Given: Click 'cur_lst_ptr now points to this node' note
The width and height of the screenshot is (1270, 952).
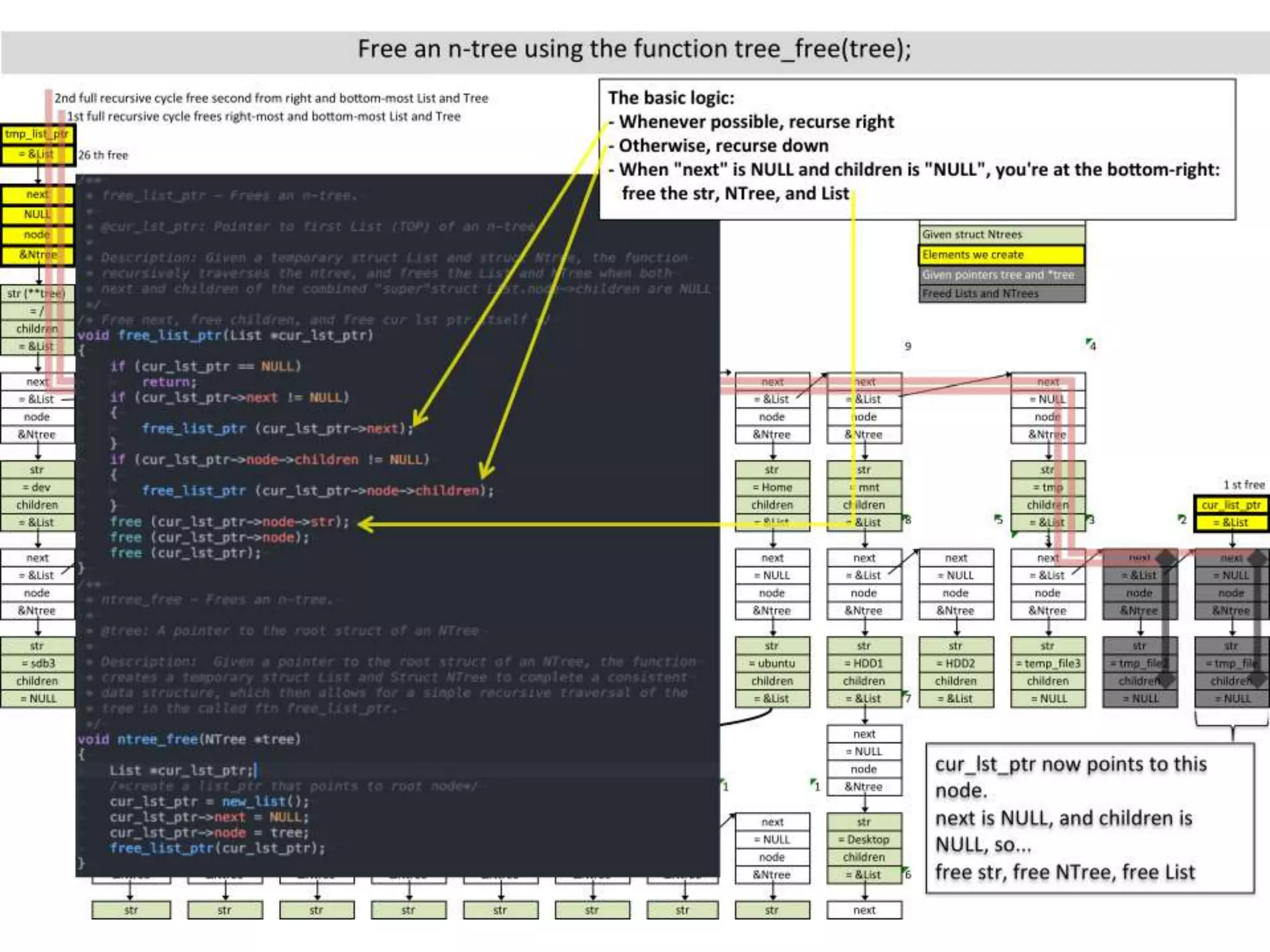Looking at the screenshot, I should 1071,777.
